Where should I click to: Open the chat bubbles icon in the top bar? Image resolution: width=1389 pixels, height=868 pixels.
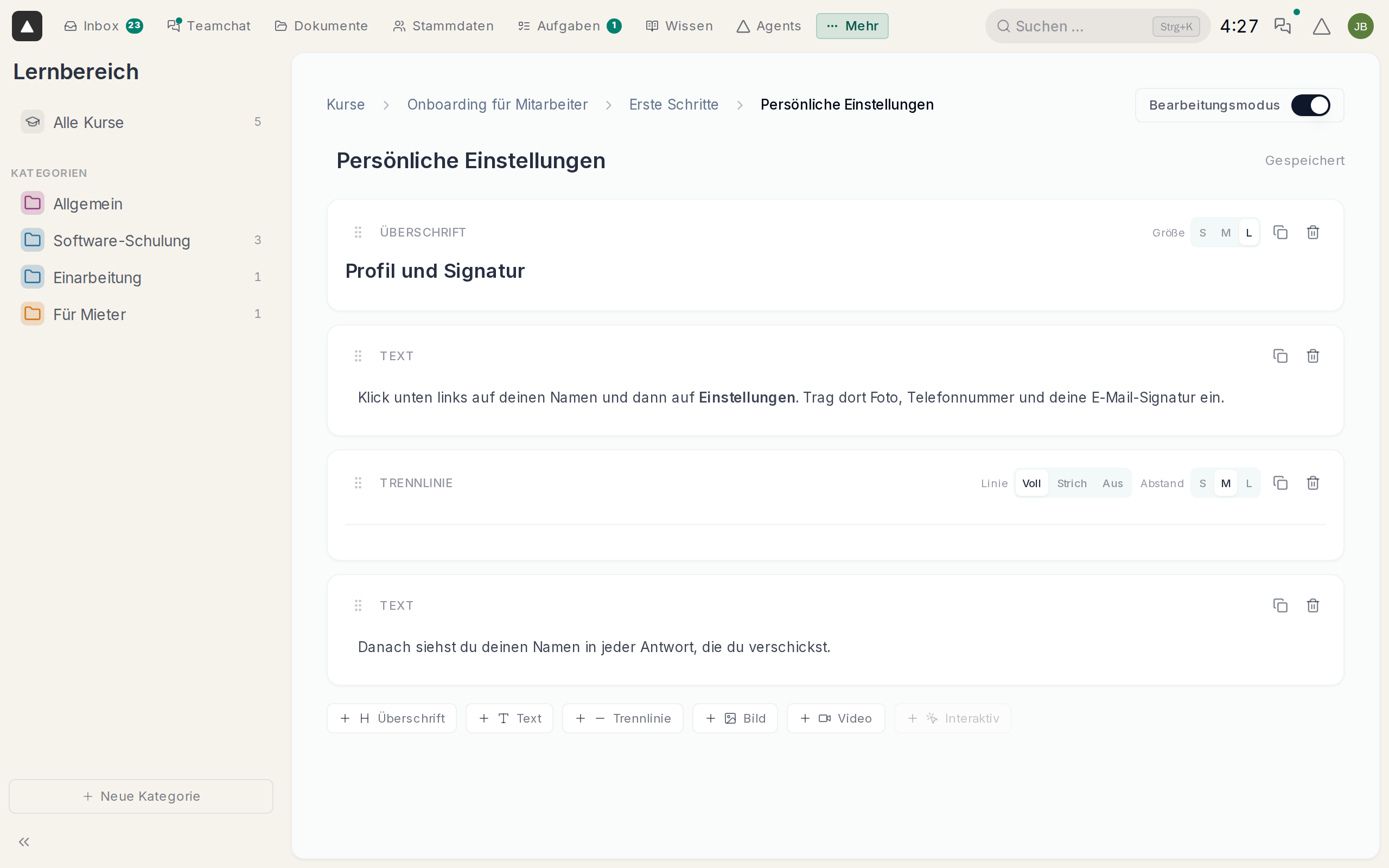click(1282, 26)
